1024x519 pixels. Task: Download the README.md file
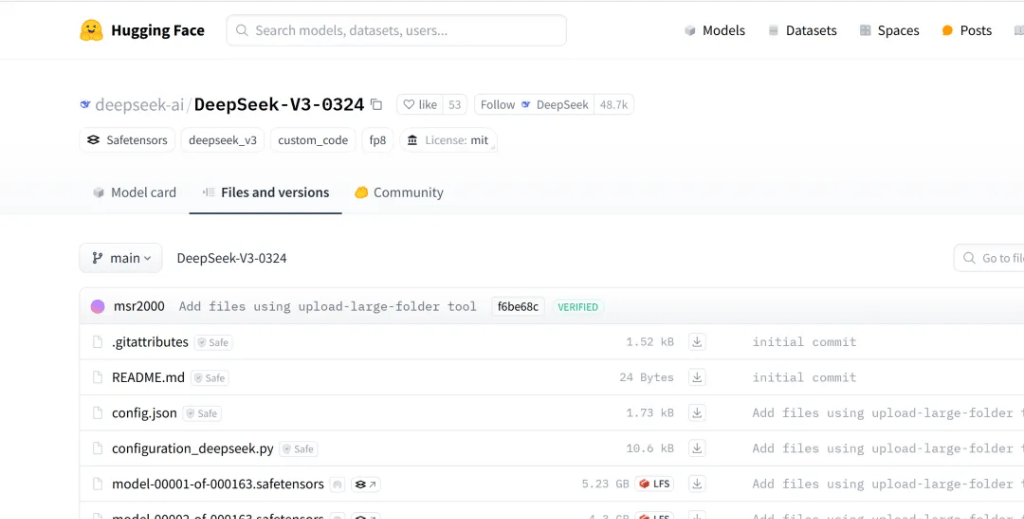(697, 378)
